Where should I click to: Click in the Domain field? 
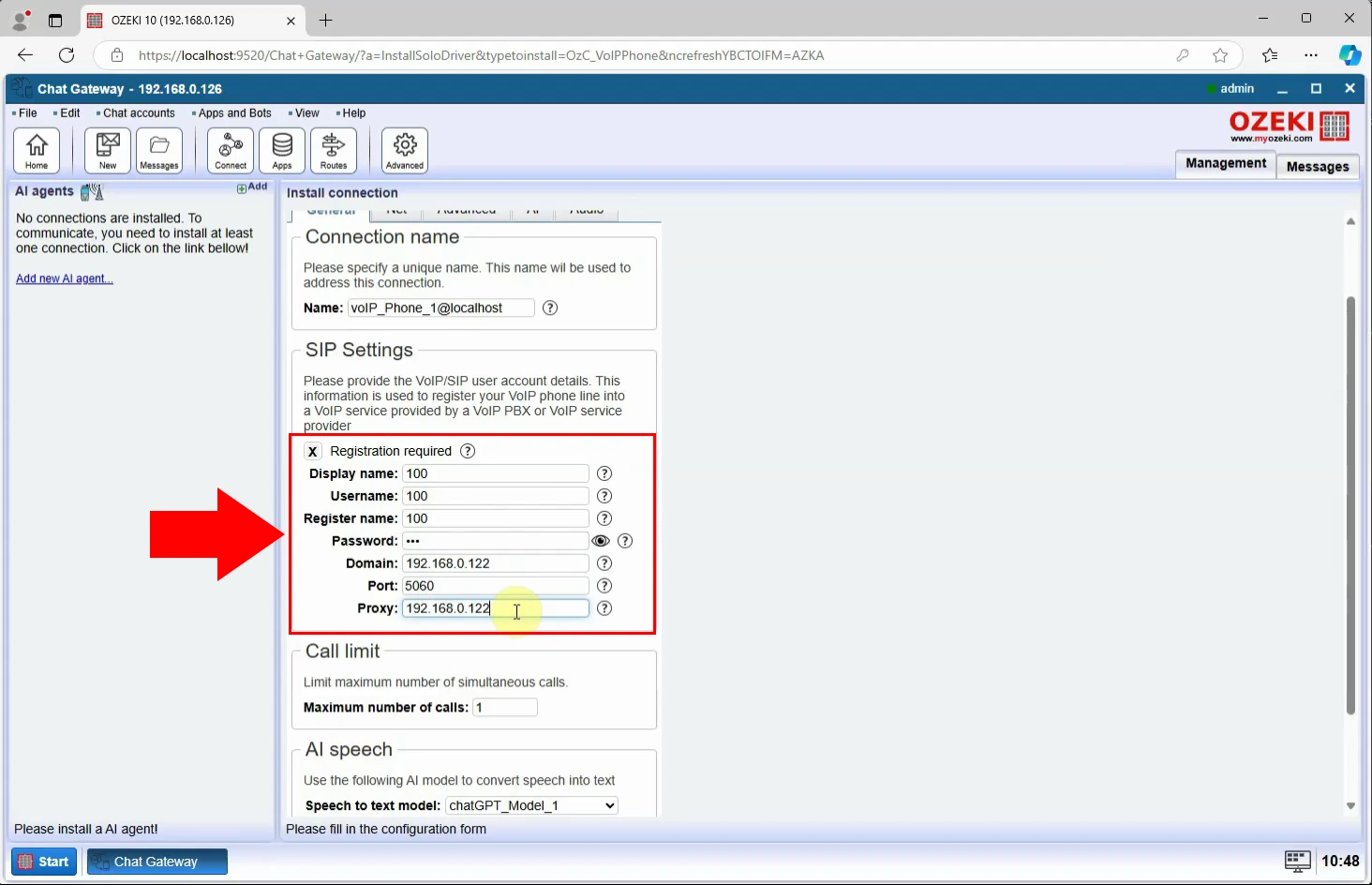495,563
